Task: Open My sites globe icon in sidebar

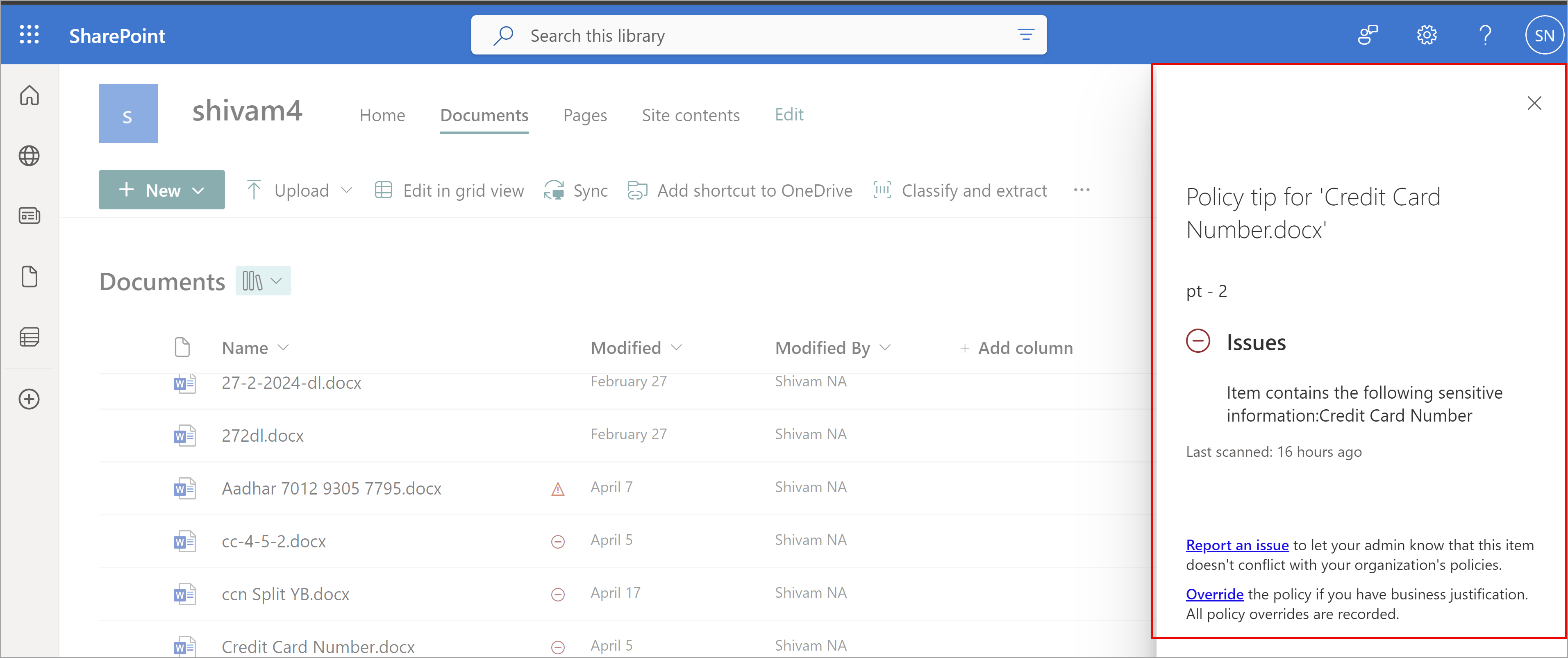Action: pos(29,156)
